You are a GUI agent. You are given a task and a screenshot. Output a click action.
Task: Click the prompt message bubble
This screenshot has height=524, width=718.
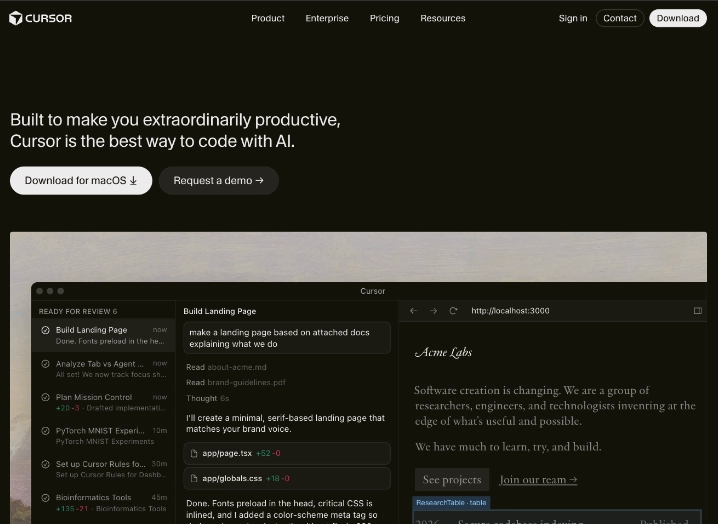(x=287, y=338)
